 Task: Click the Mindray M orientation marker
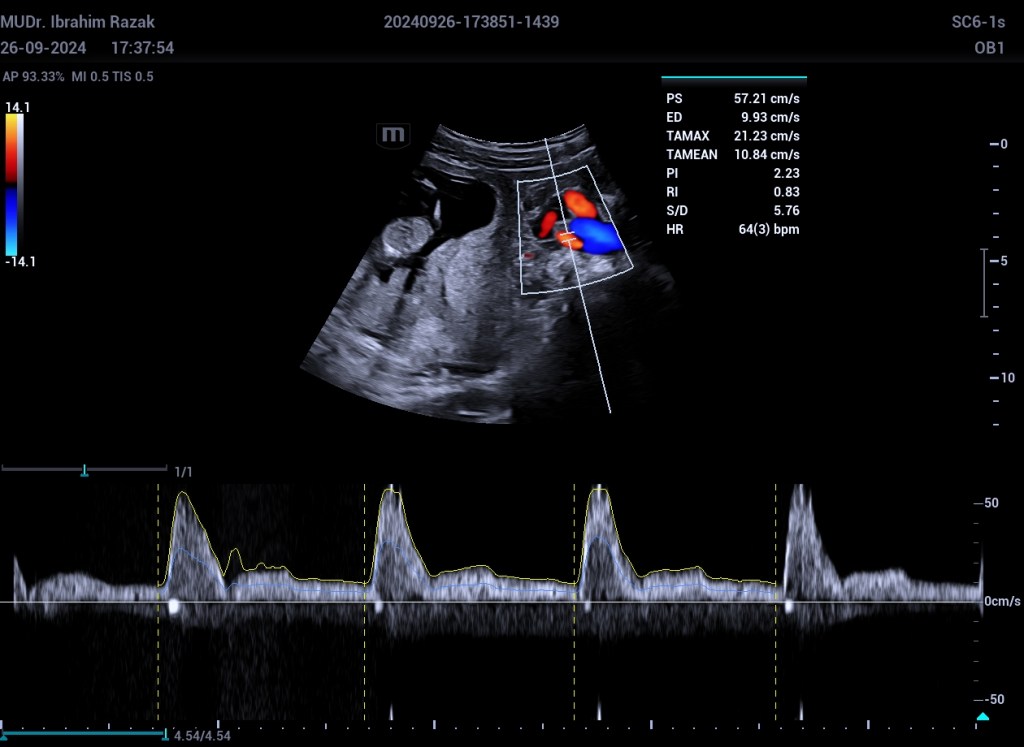tap(394, 135)
